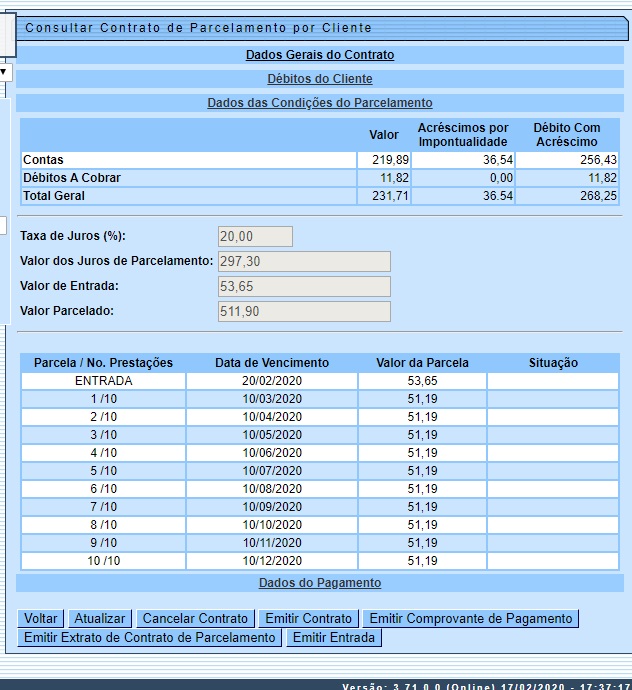Select the Valor dos Juros de Parcelamento field
The height and width of the screenshot is (690, 632).
(303, 262)
